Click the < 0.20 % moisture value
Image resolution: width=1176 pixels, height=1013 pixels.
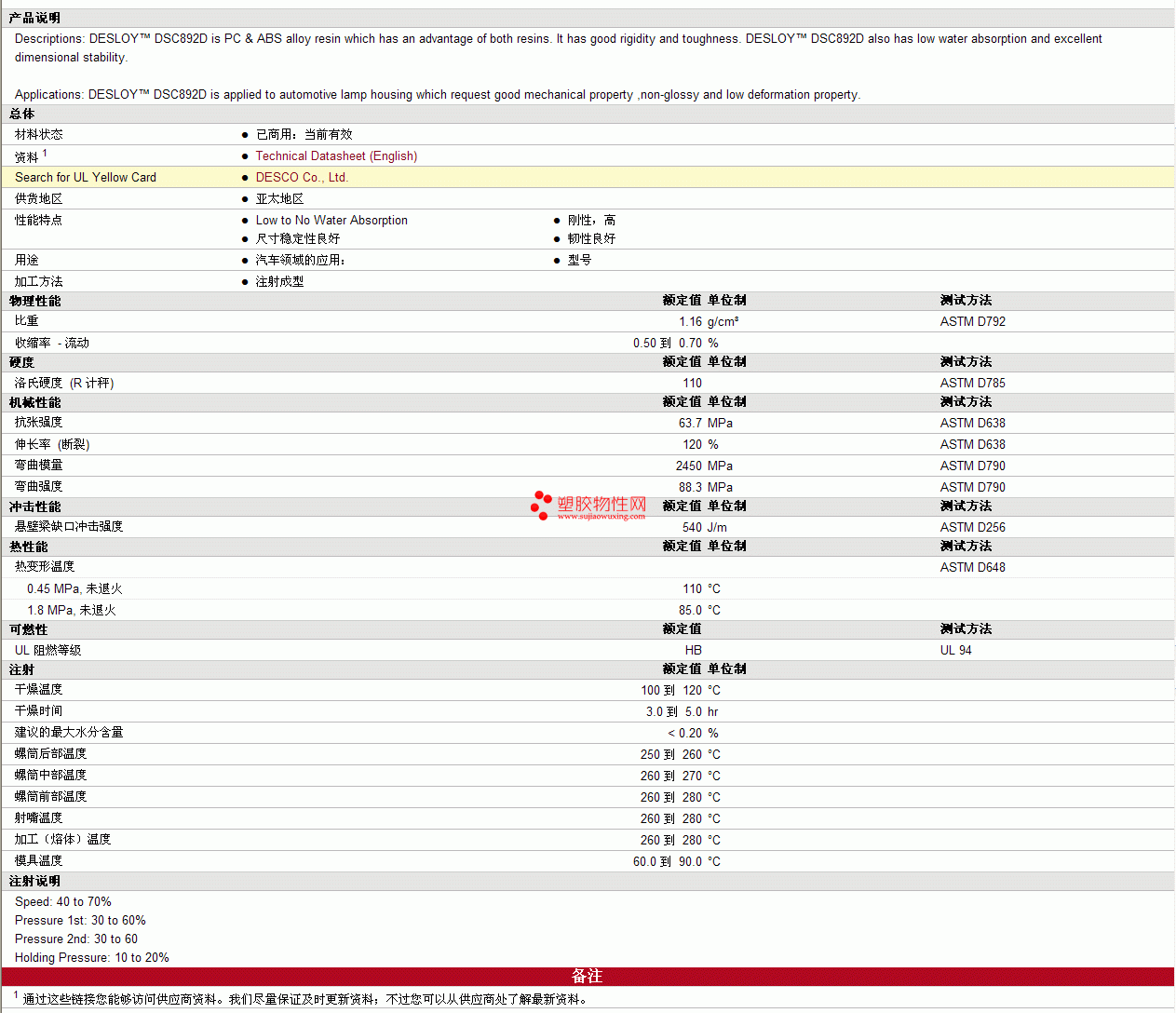coord(693,734)
